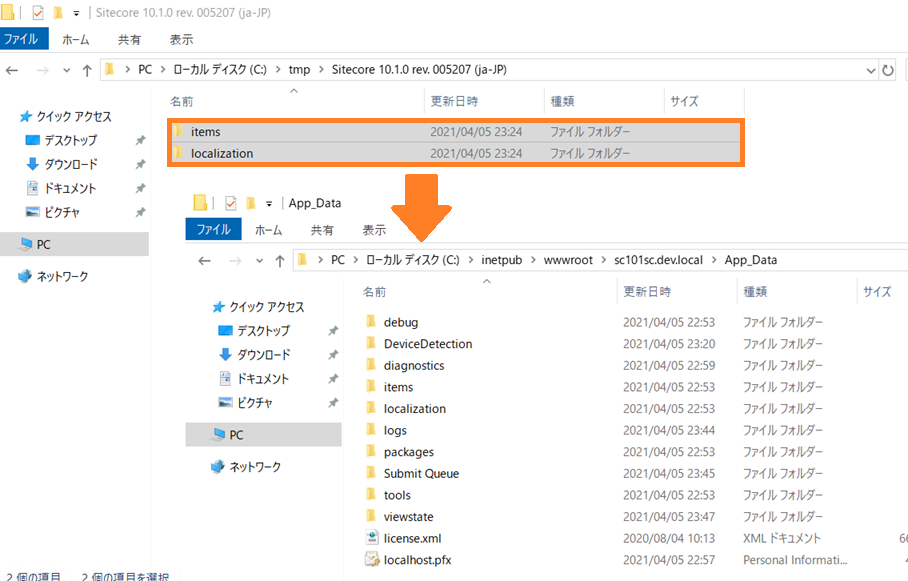Sort by 更新日時 column in App_Data window
Viewport: 908px width, 581px height.
[x=647, y=292]
